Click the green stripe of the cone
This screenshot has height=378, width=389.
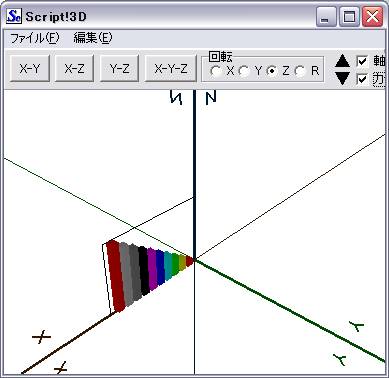(x=175, y=265)
